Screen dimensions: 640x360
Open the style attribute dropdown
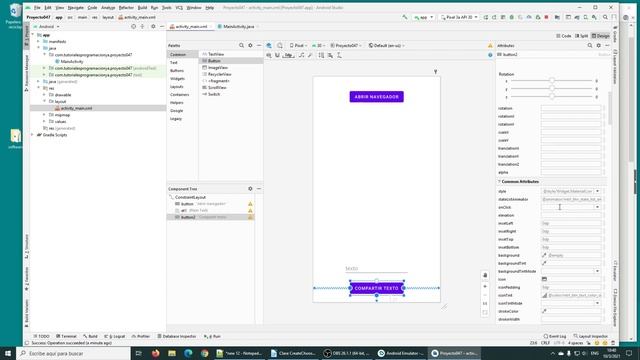[x=598, y=191]
